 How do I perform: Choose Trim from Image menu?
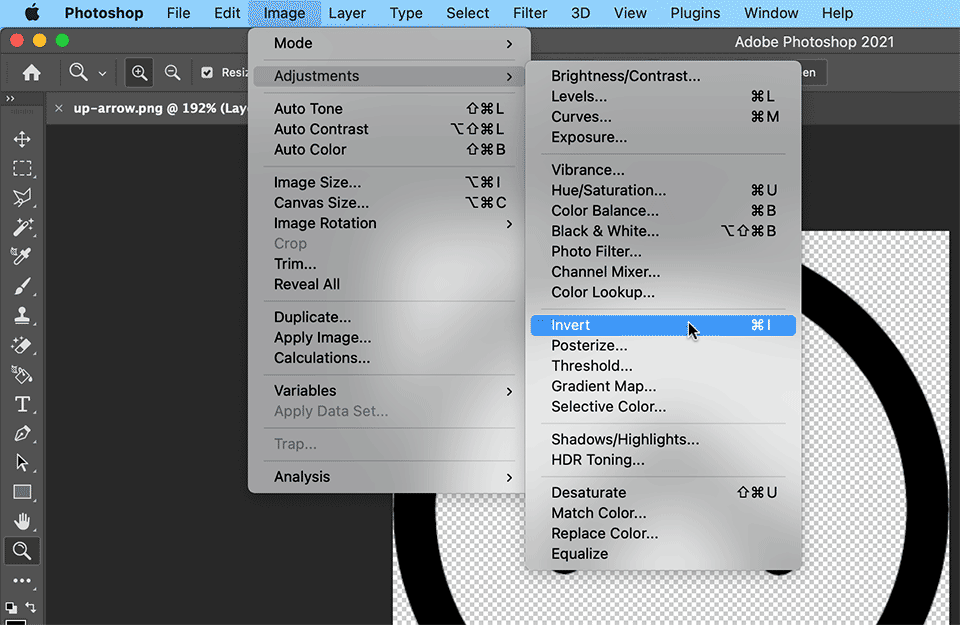(x=389, y=264)
